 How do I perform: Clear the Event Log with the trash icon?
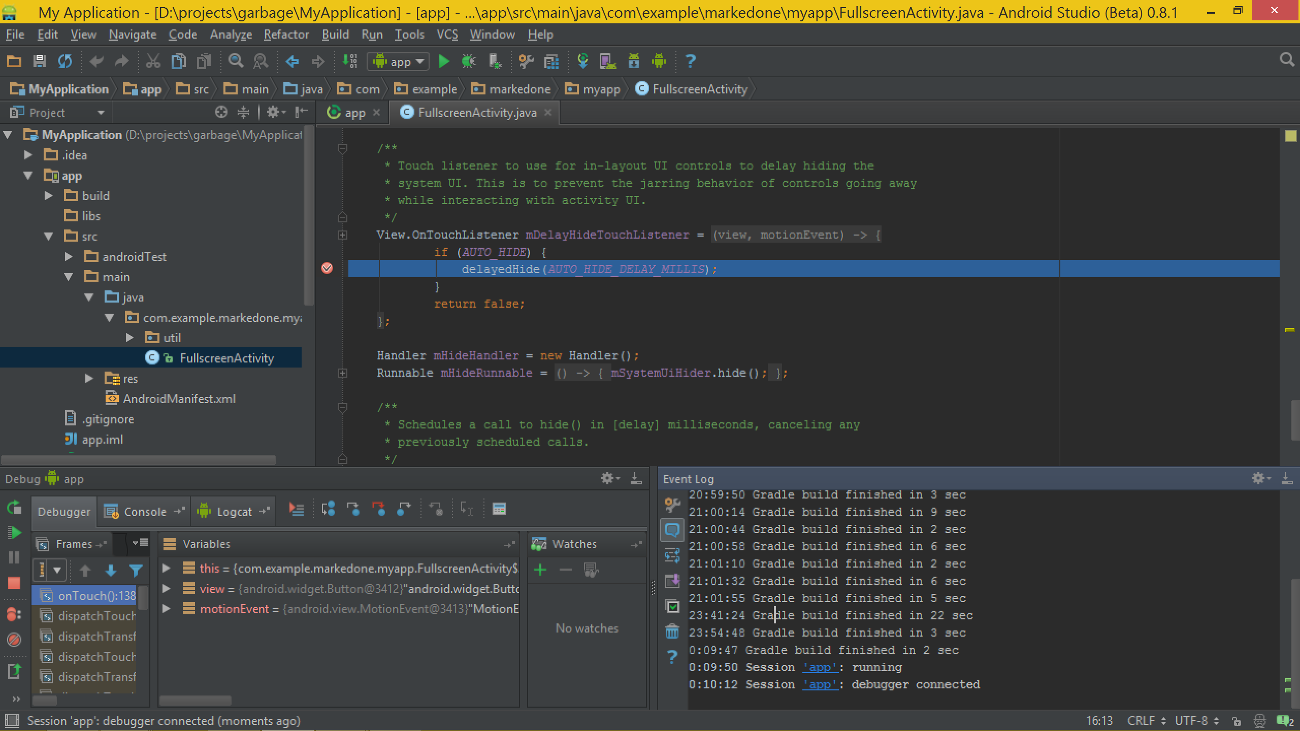[x=672, y=631]
